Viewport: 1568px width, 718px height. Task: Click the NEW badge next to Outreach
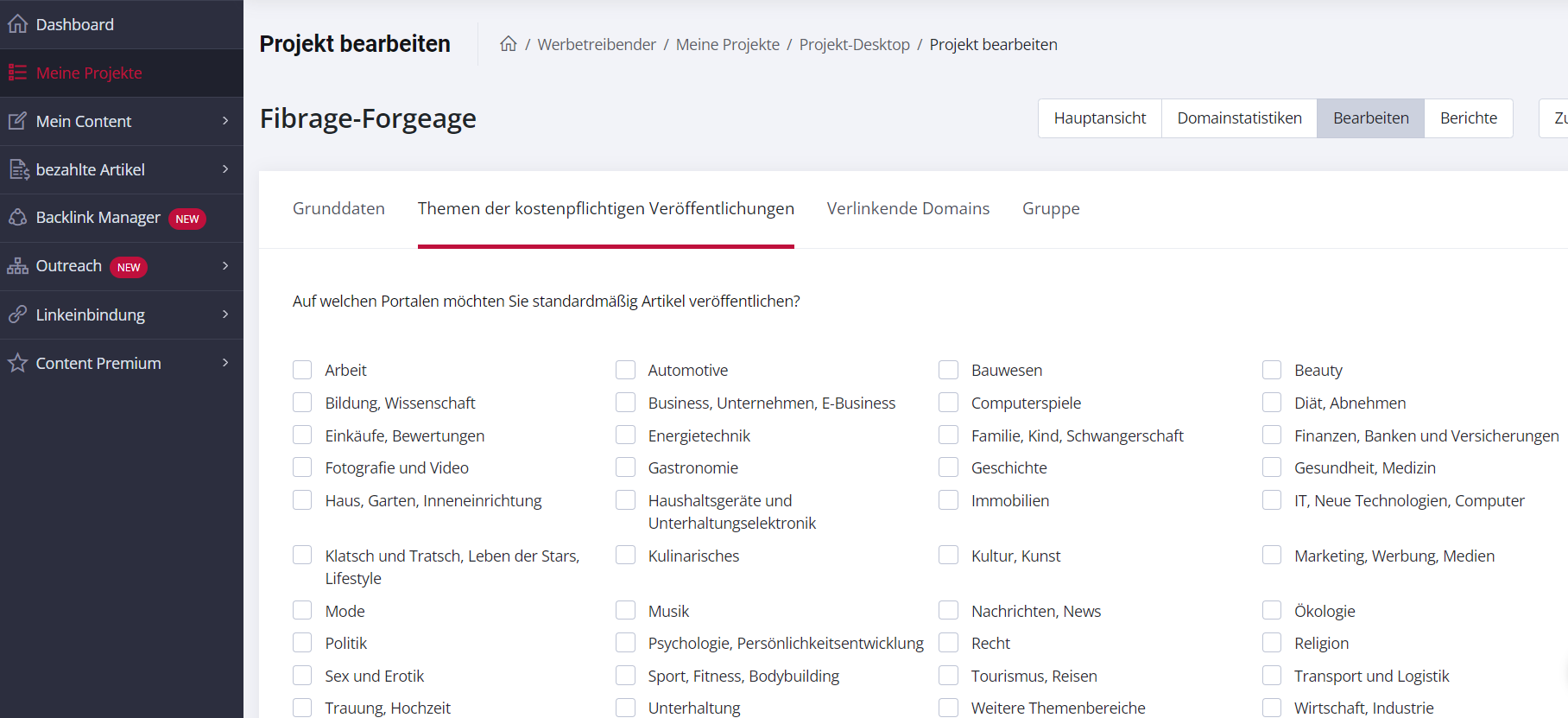(129, 267)
